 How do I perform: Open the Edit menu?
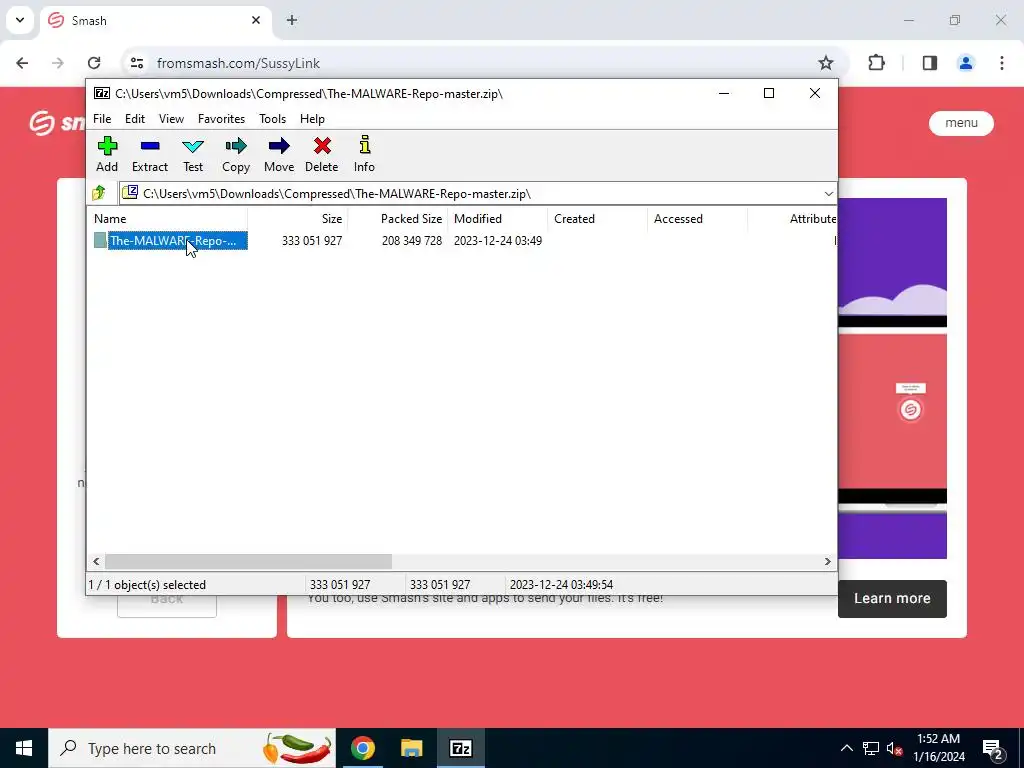tap(135, 119)
